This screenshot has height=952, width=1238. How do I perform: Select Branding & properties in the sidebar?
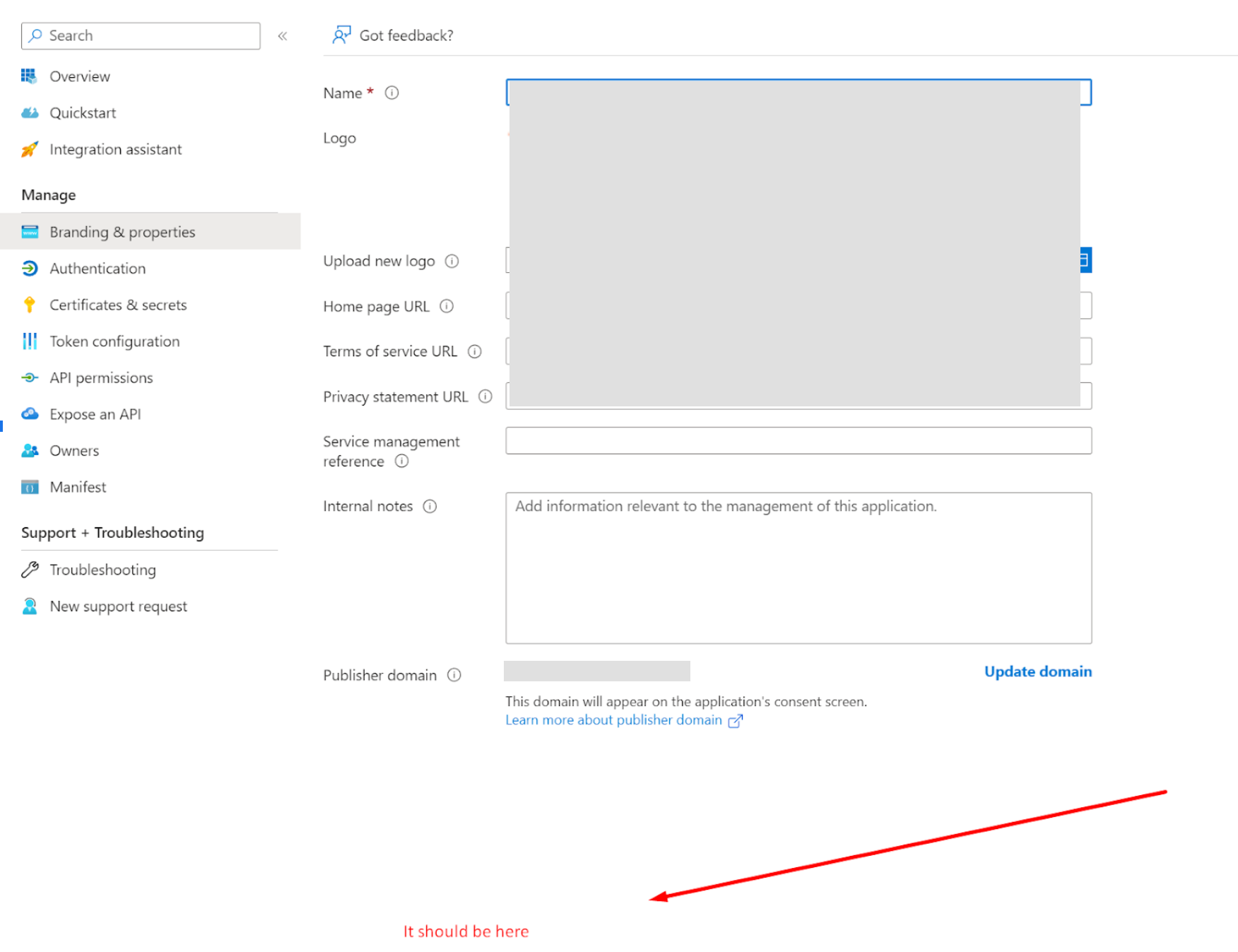122,232
